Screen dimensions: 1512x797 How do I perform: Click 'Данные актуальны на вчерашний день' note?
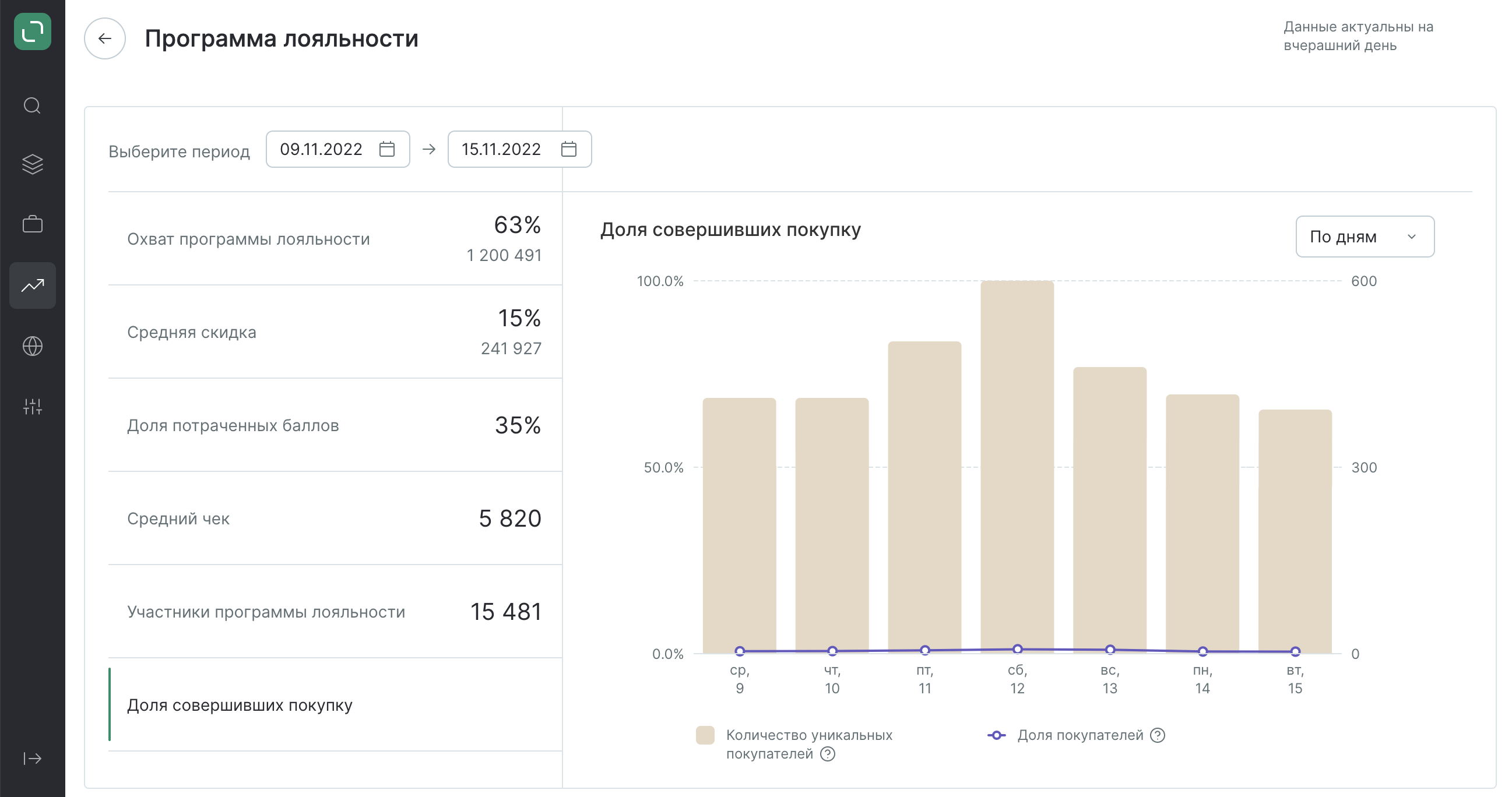pos(1358,36)
